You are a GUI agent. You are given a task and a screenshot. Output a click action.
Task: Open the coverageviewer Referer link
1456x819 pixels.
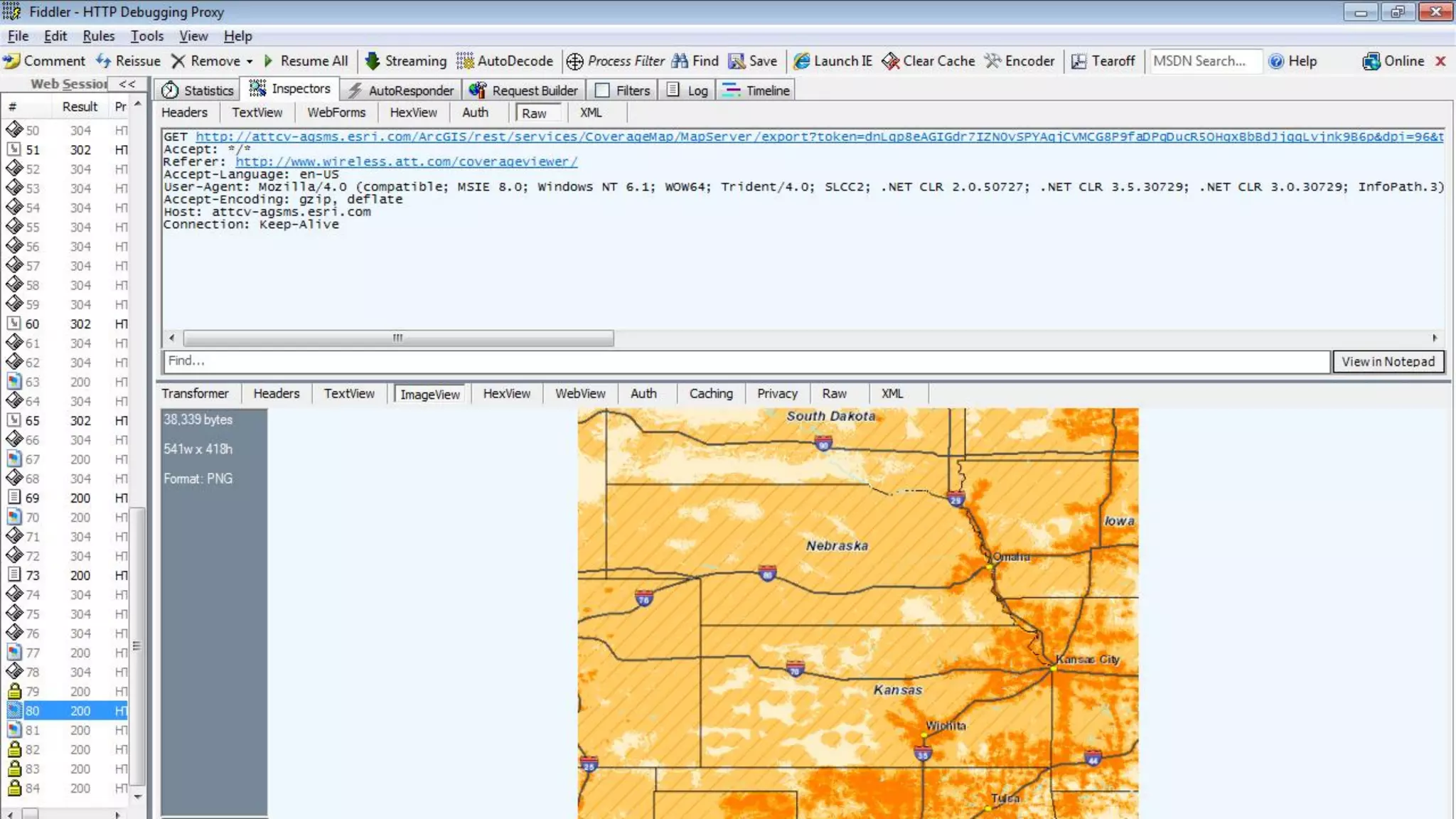tap(406, 161)
